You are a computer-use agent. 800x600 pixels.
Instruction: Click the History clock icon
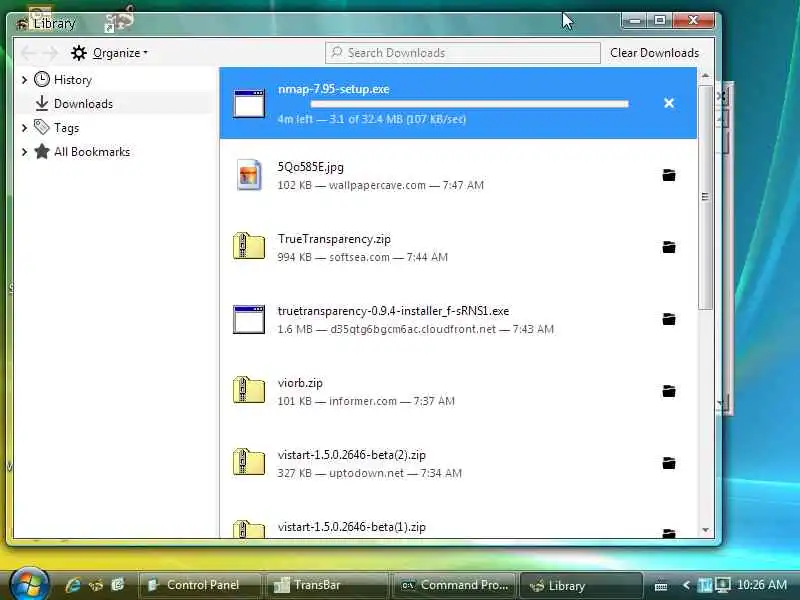tap(42, 80)
